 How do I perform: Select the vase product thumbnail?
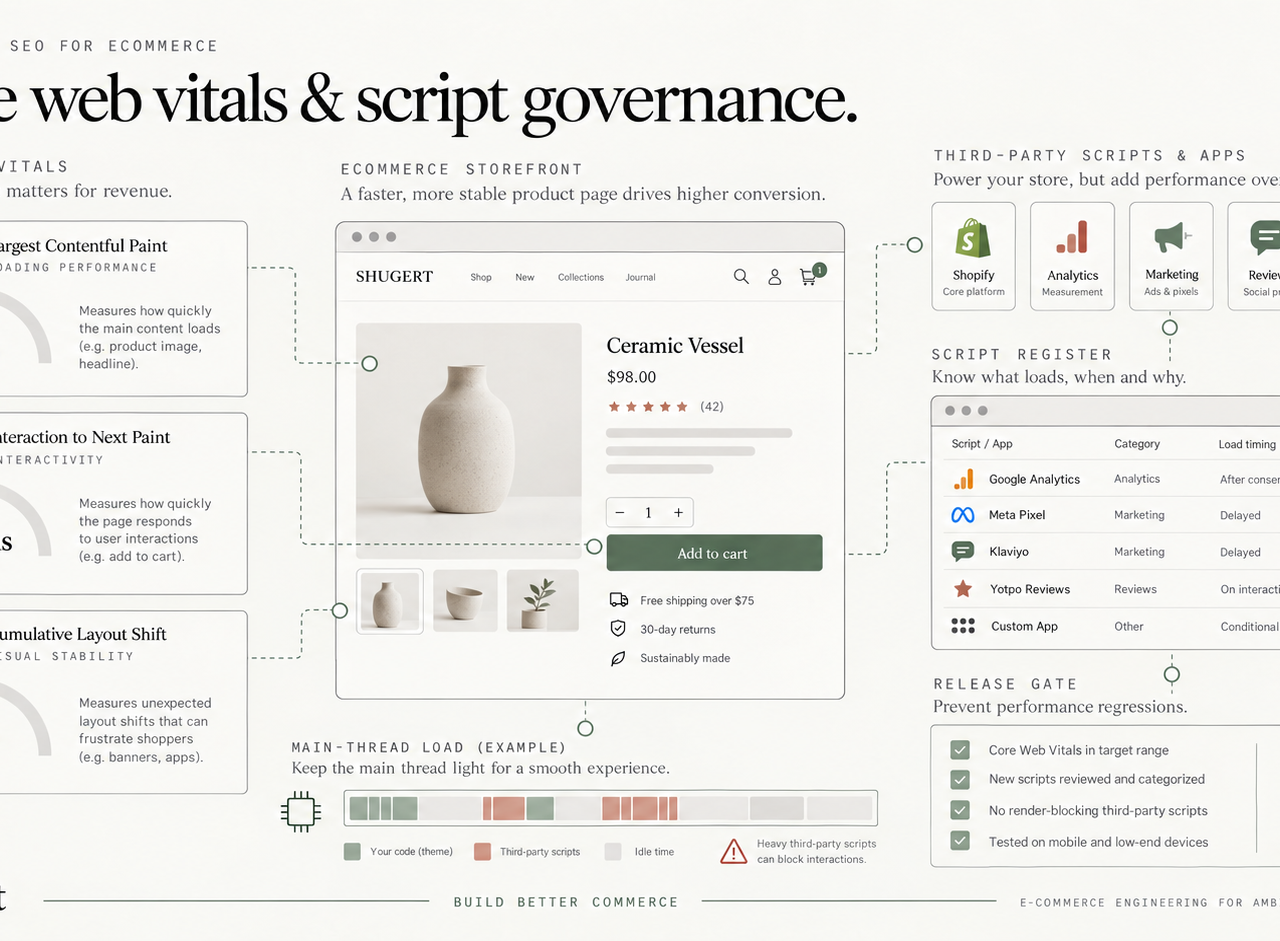(x=390, y=601)
